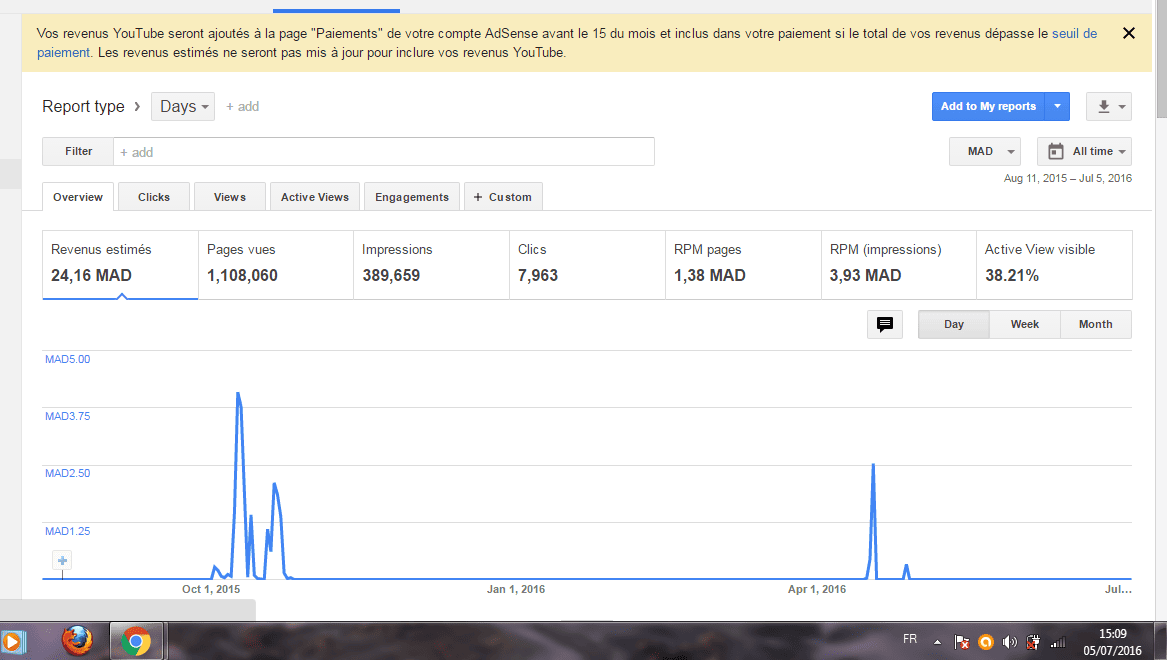Click the vertical scrollbar thumb
The height and width of the screenshot is (660, 1167).
pyautogui.click(x=1161, y=60)
